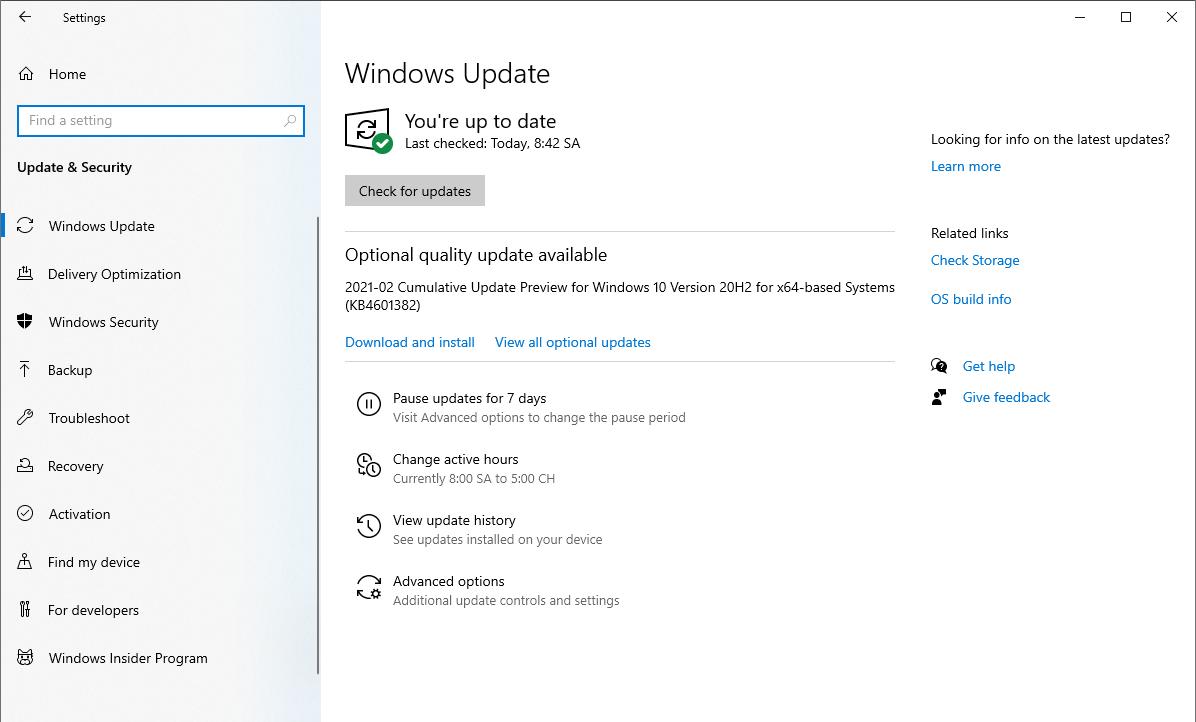Click the clock icon for Change active hours
Viewport: 1196px width, 722px height.
[x=368, y=465]
